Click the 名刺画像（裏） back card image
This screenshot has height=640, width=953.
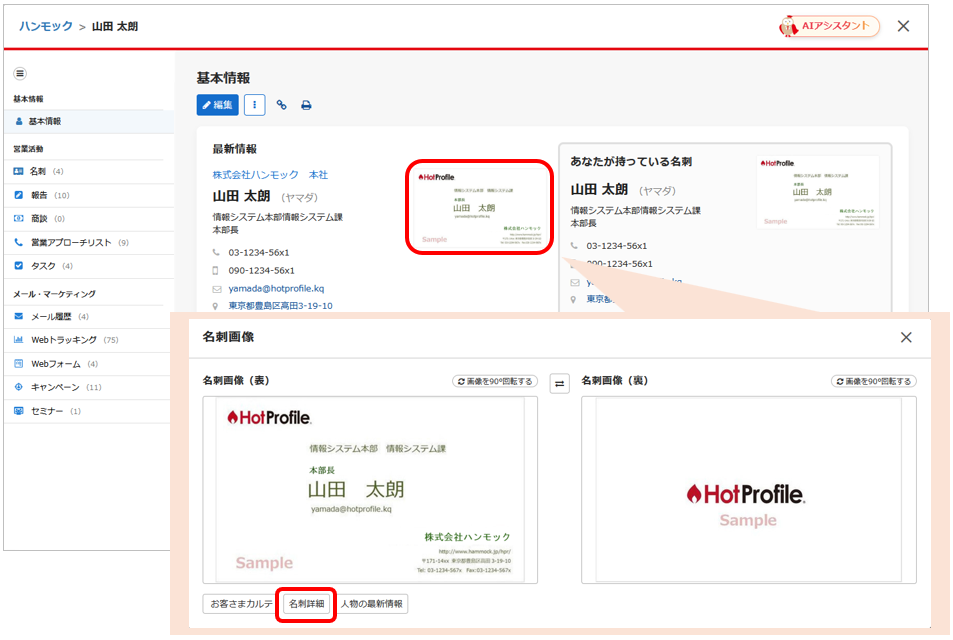749,490
